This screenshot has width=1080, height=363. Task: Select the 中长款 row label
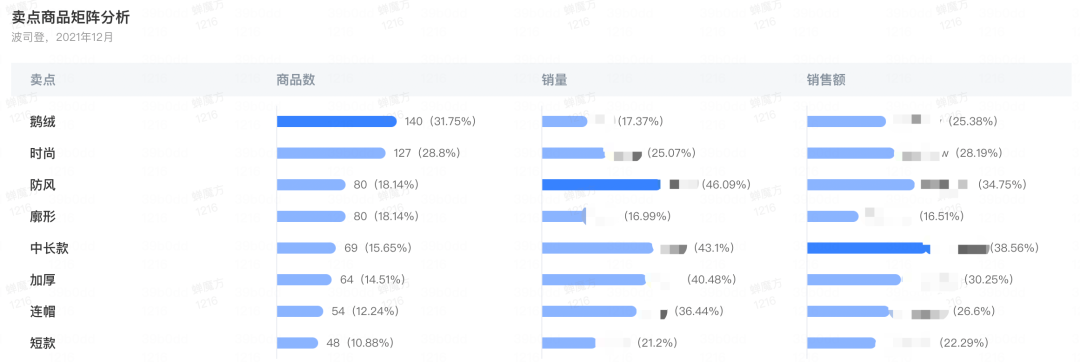click(50, 248)
